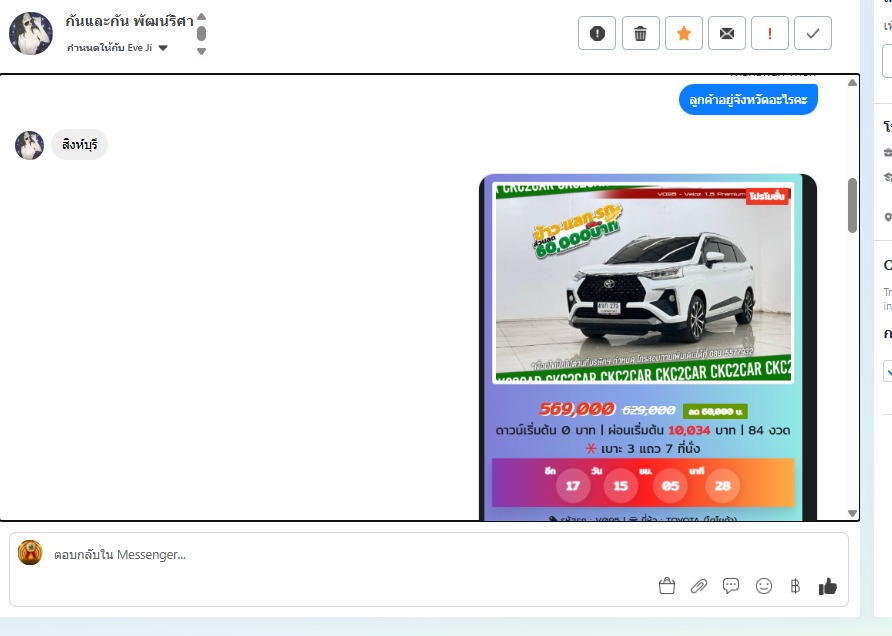Mark as unread with the envelope icon
Image resolution: width=892 pixels, height=636 pixels.
tap(727, 34)
